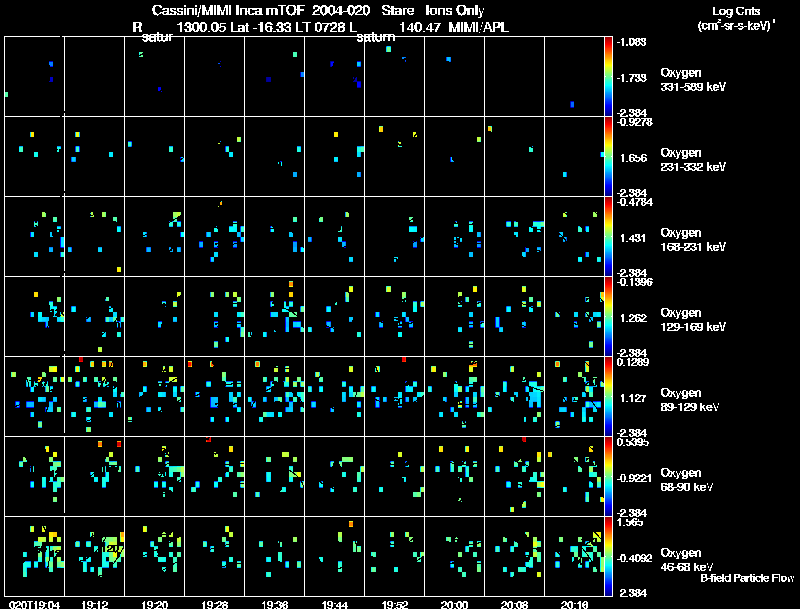
Task: Open the Oxygen 68-90 keV panel at 19:20
Action: pos(154,476)
